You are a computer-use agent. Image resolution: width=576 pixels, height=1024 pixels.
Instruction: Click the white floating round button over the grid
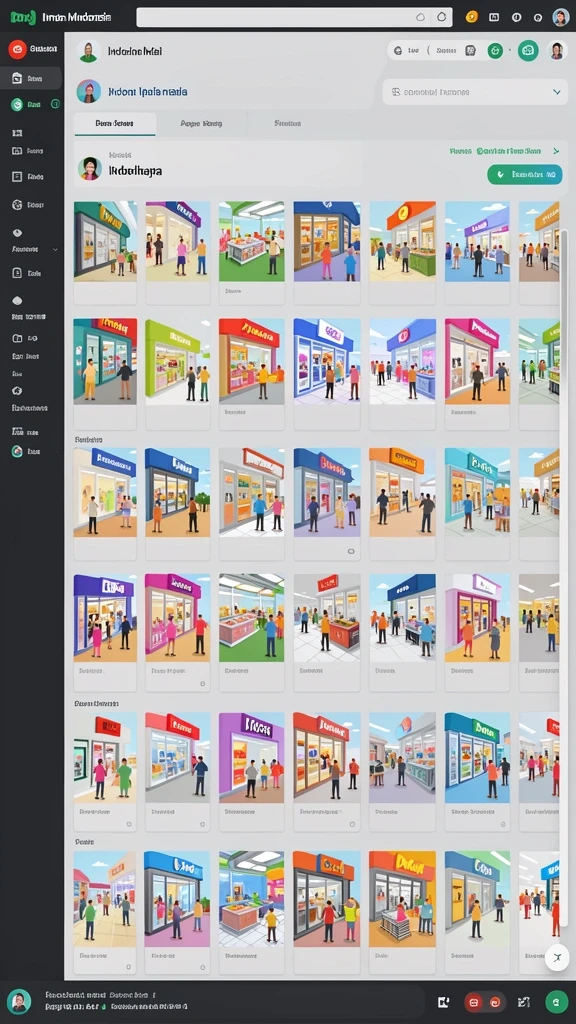click(x=557, y=957)
